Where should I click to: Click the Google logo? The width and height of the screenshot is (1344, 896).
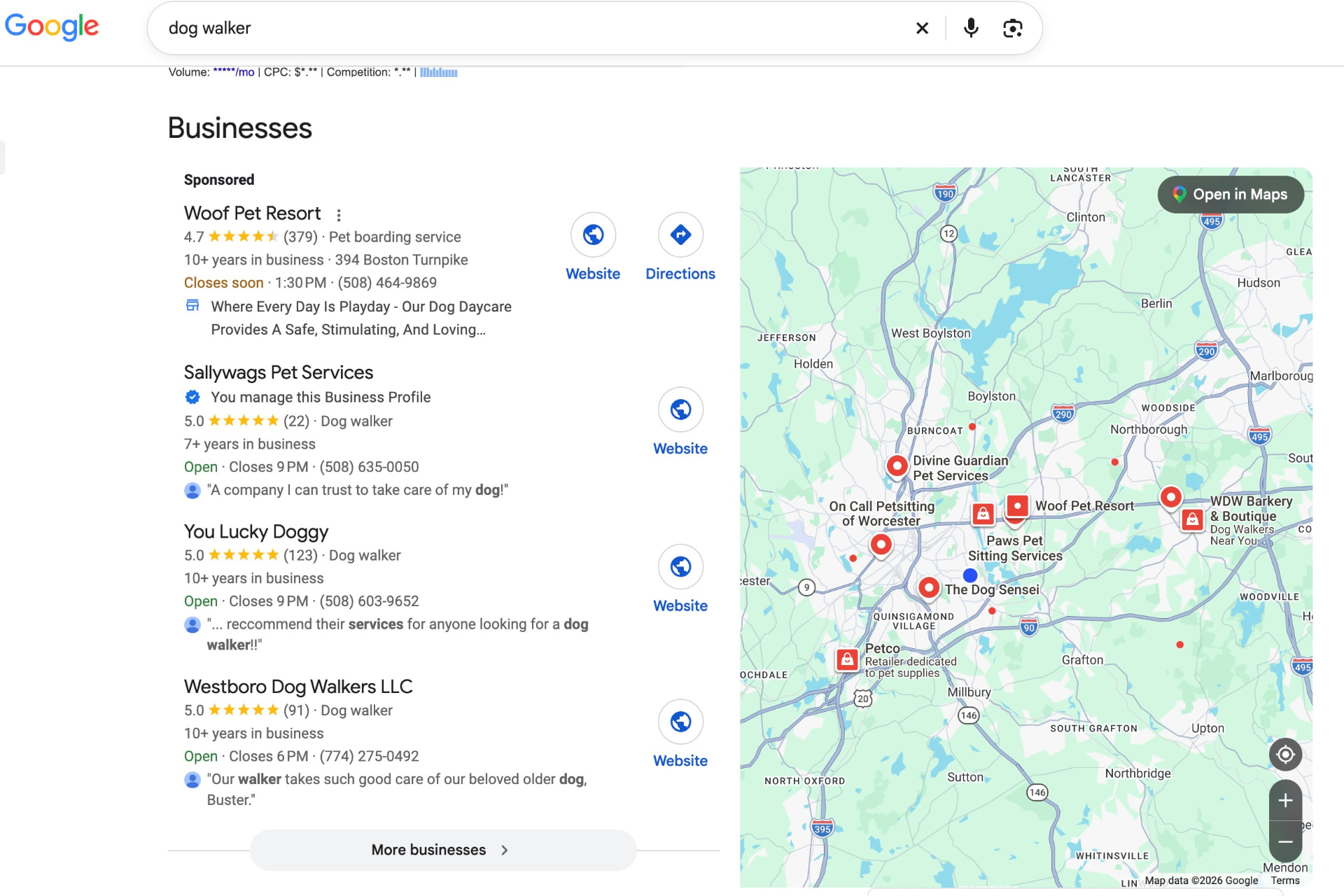(x=52, y=28)
